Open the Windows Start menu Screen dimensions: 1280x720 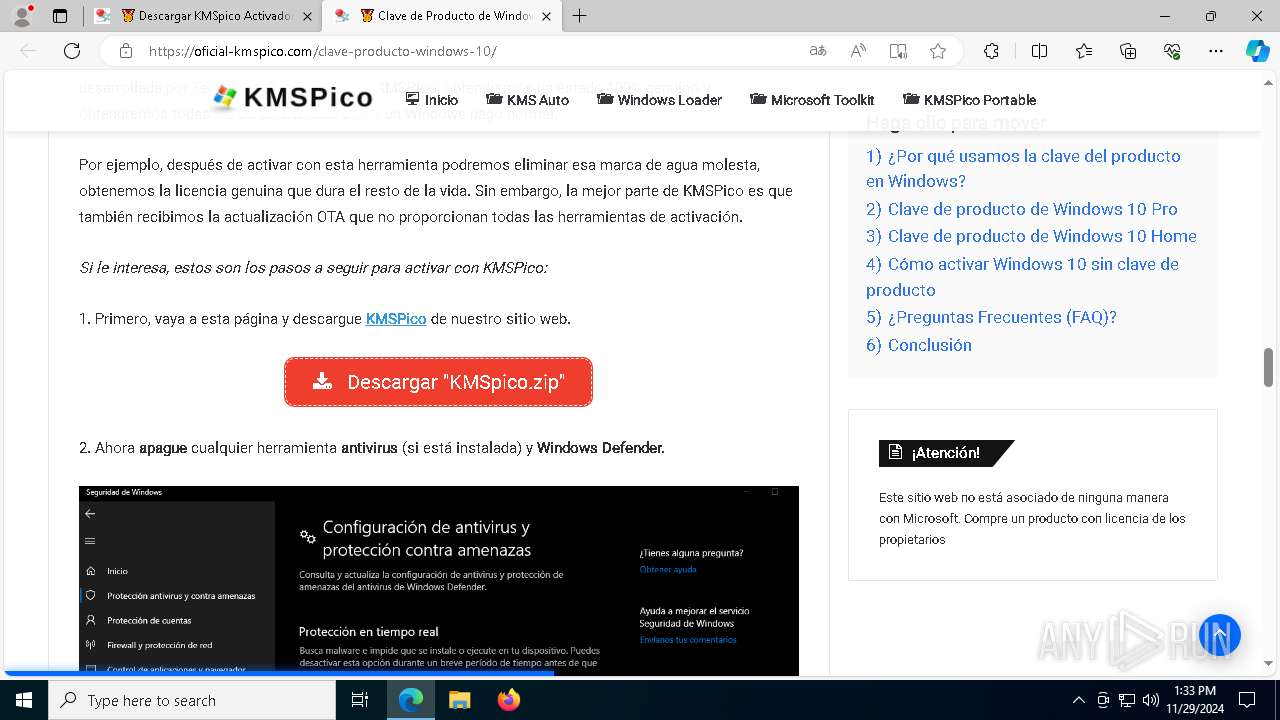tap(24, 700)
